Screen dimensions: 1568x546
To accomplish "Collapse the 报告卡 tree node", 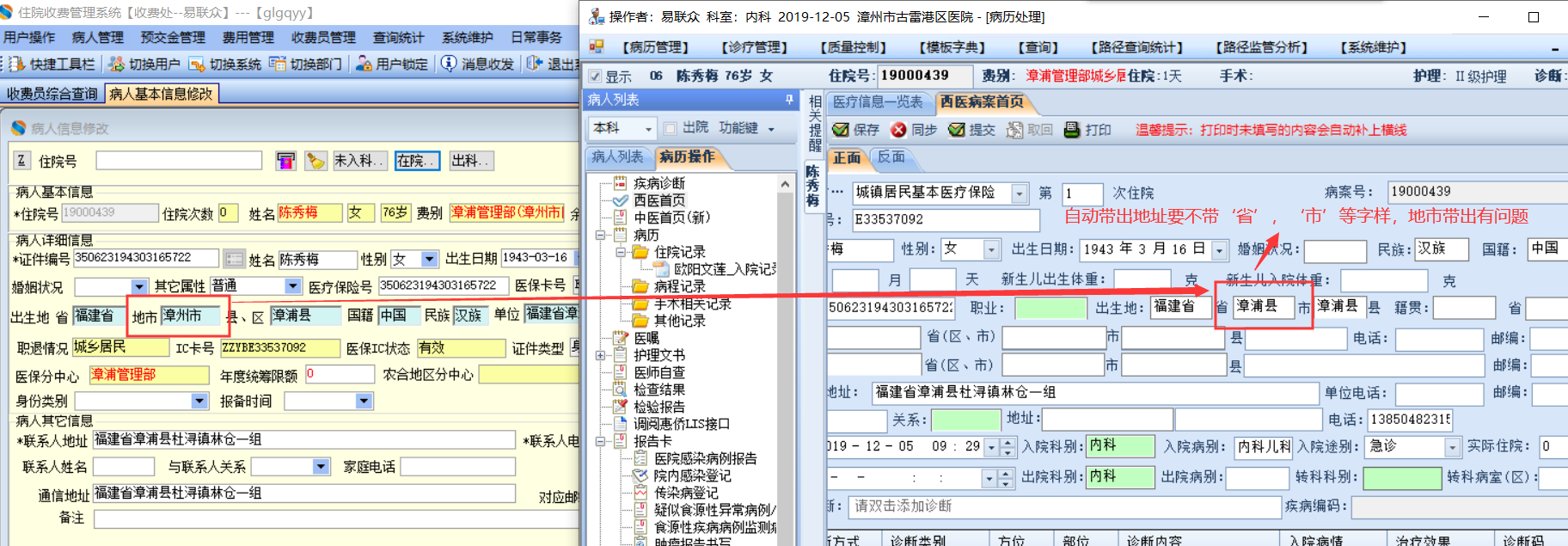I will click(x=601, y=441).
